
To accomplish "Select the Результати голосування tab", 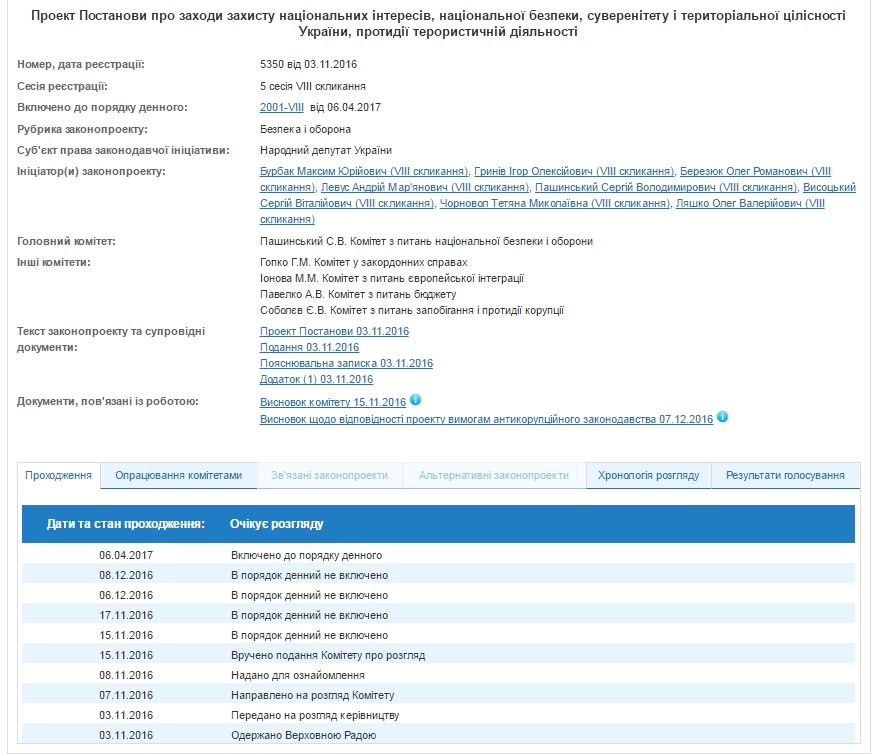I will click(x=785, y=476).
